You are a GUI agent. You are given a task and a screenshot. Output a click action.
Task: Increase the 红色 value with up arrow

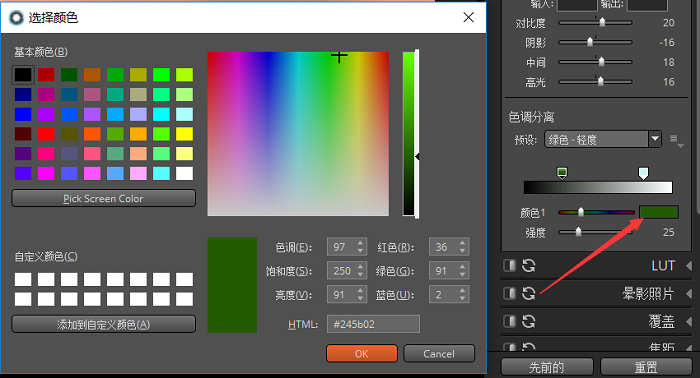point(462,243)
